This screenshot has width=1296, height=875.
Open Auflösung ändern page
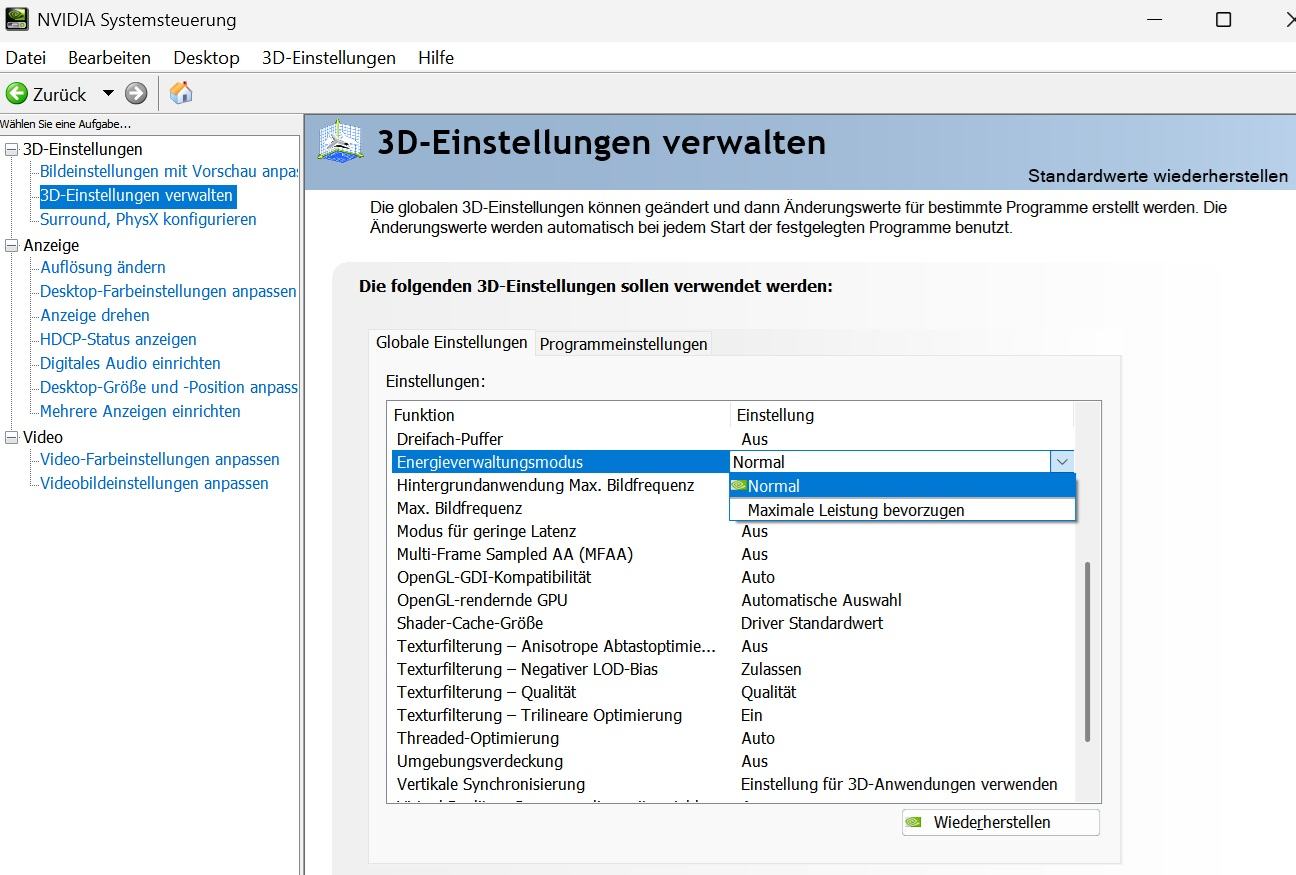103,267
